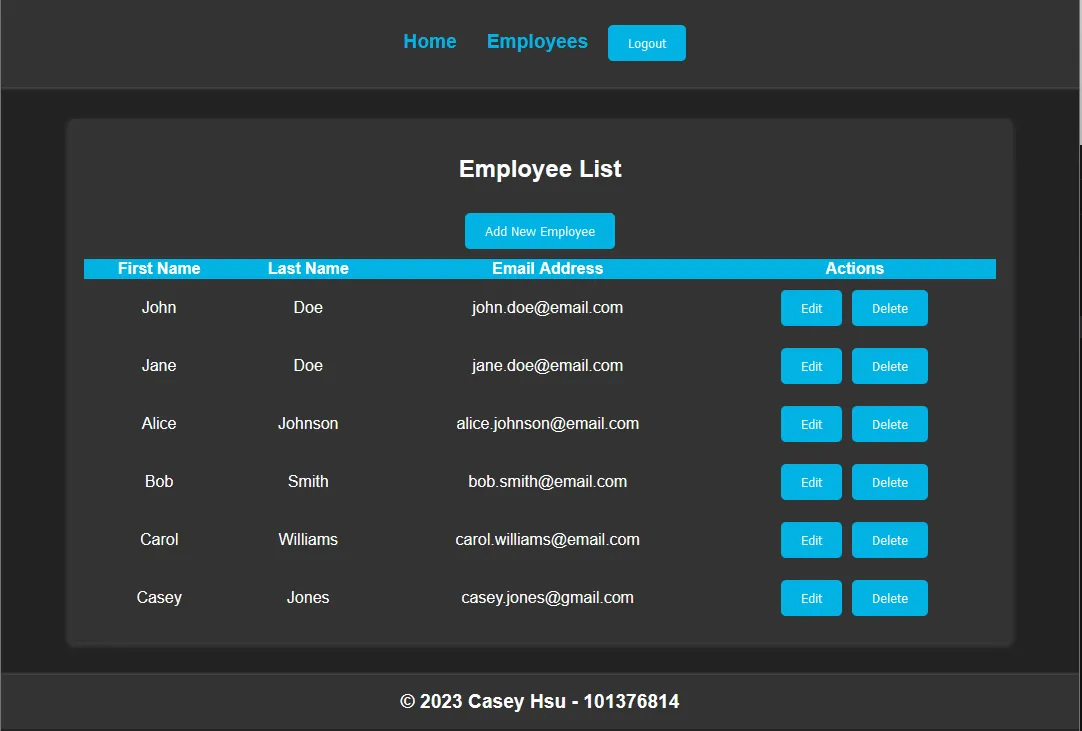Click the First Name column header

(x=159, y=268)
